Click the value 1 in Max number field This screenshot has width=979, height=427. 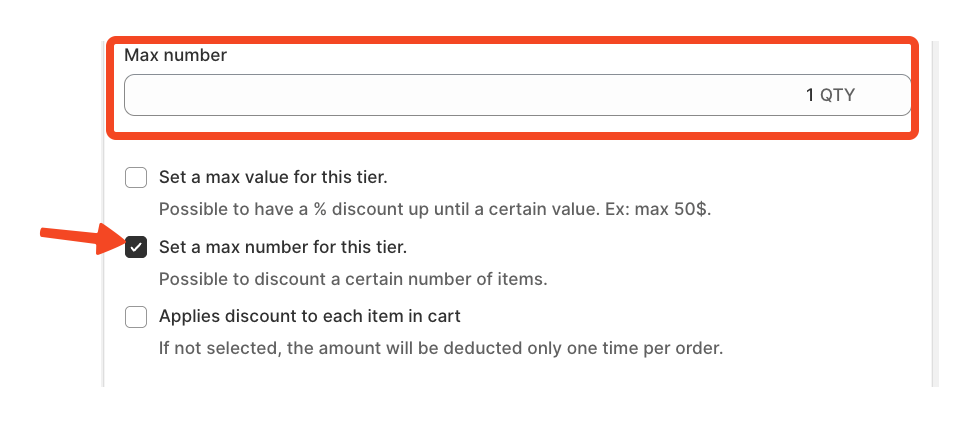click(810, 96)
